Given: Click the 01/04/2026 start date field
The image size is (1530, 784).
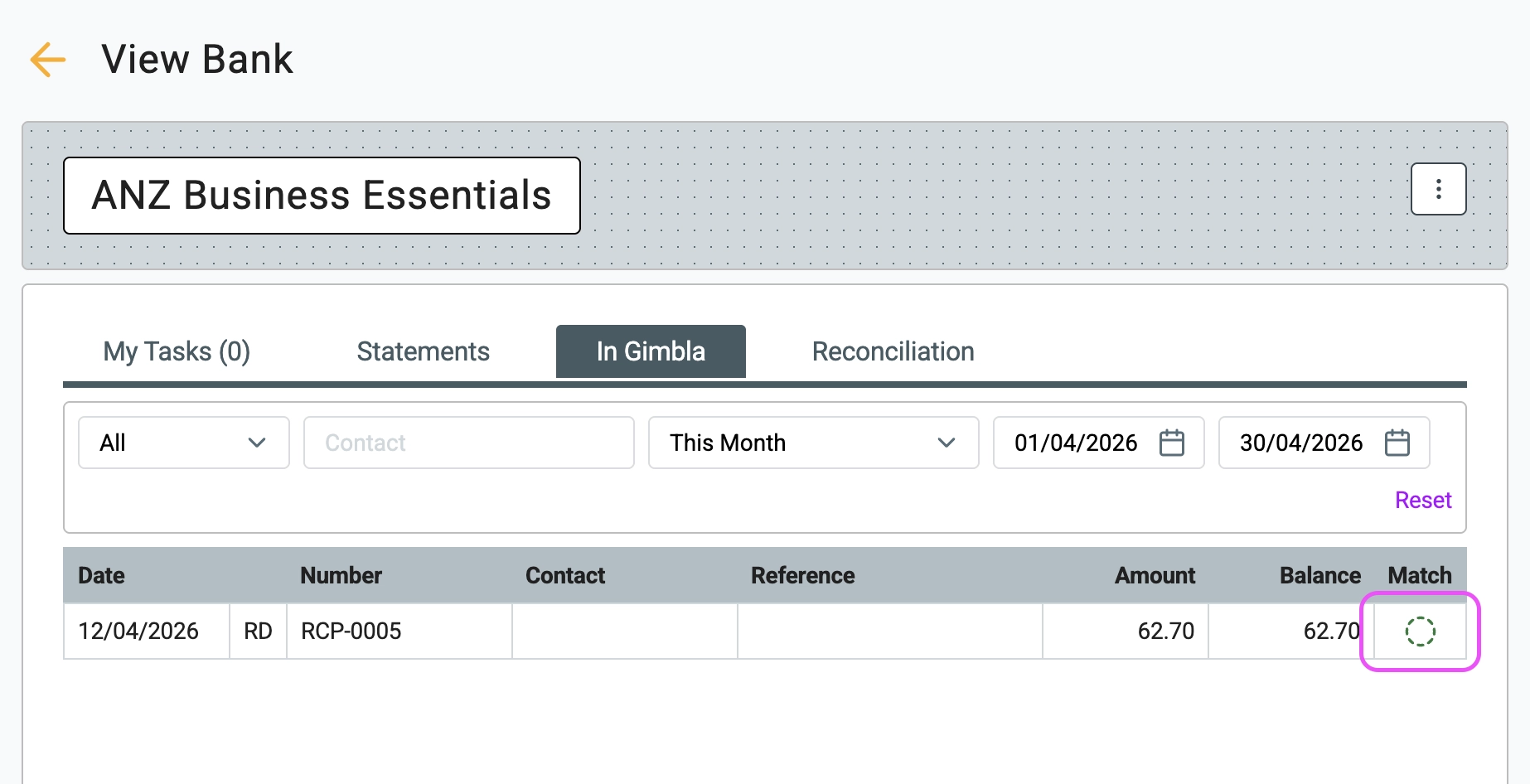Looking at the screenshot, I should click(x=1075, y=443).
